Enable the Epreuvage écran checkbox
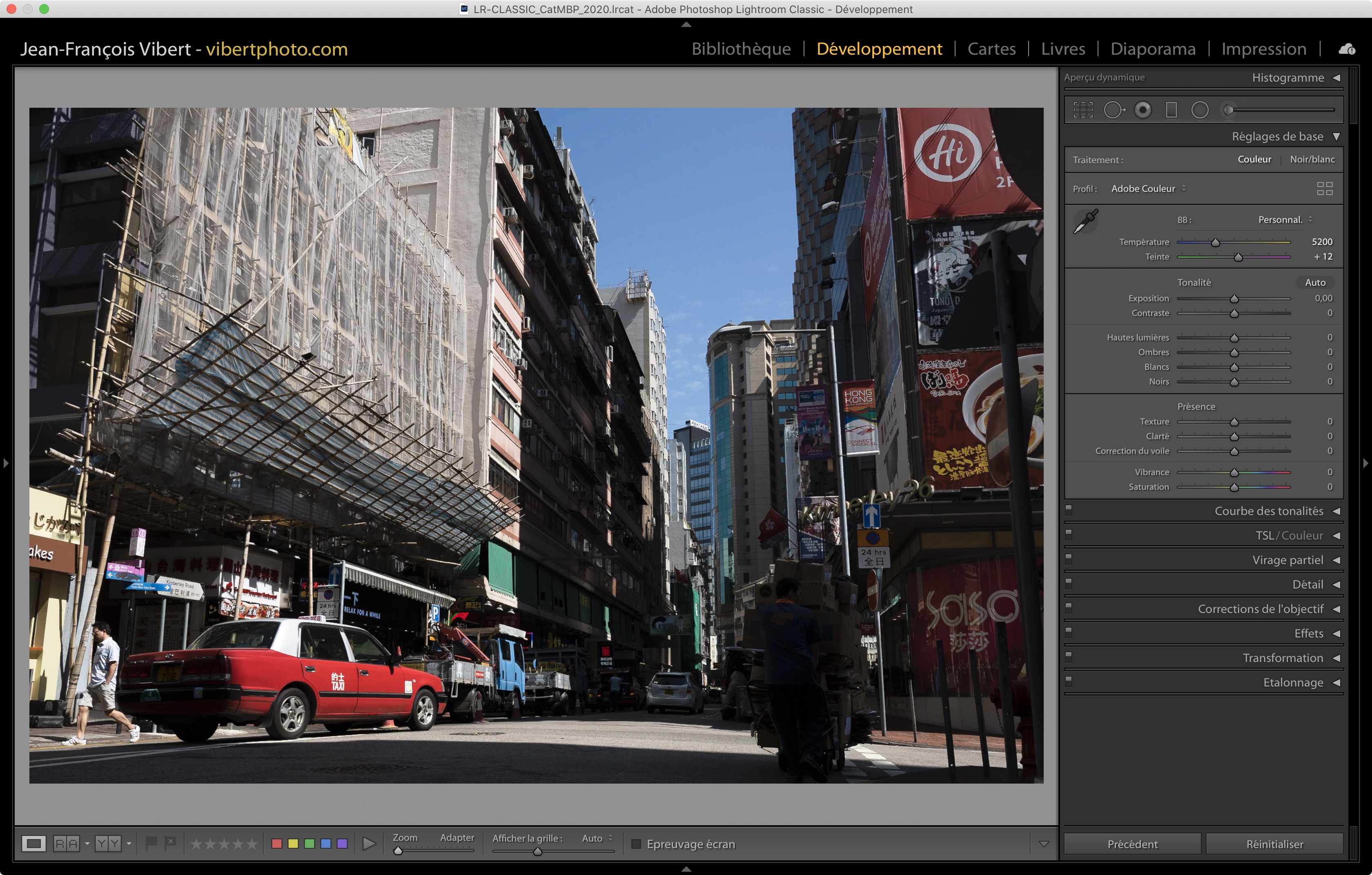The height and width of the screenshot is (875, 1372). click(x=637, y=844)
